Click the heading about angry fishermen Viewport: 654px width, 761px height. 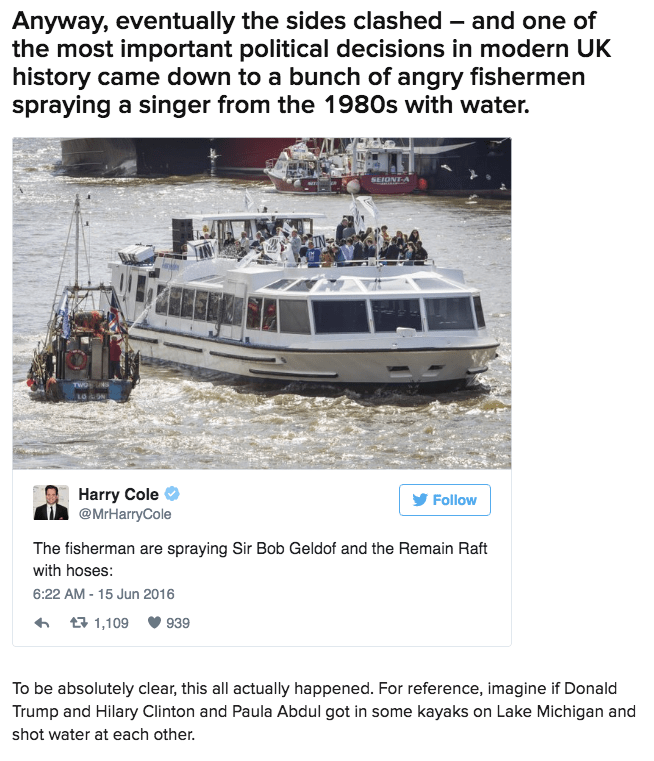[x=311, y=63]
